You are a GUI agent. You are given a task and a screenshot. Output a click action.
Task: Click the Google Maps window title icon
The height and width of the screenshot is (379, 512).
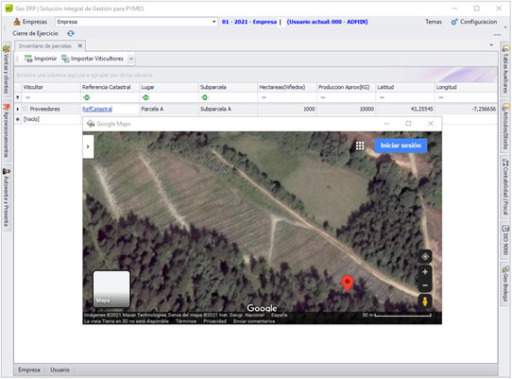tap(90, 124)
